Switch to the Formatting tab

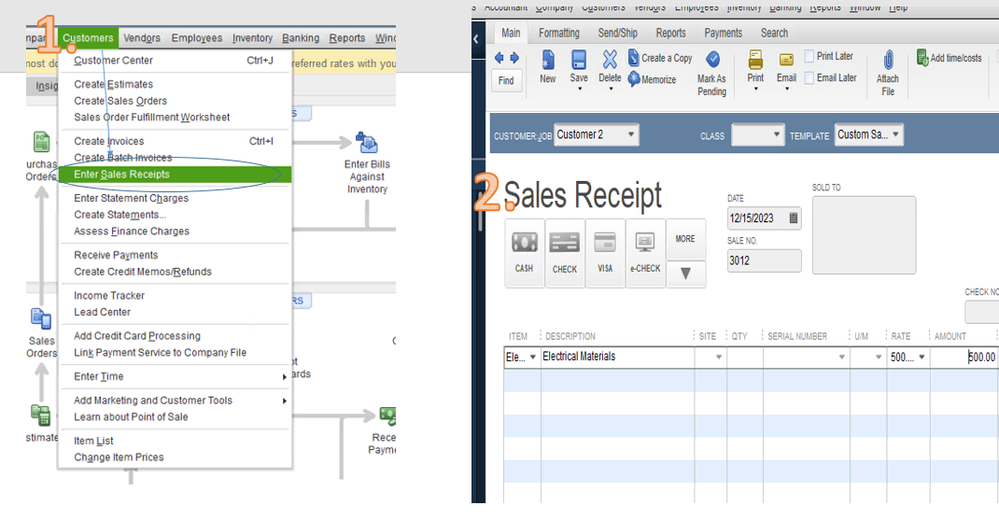tap(559, 33)
